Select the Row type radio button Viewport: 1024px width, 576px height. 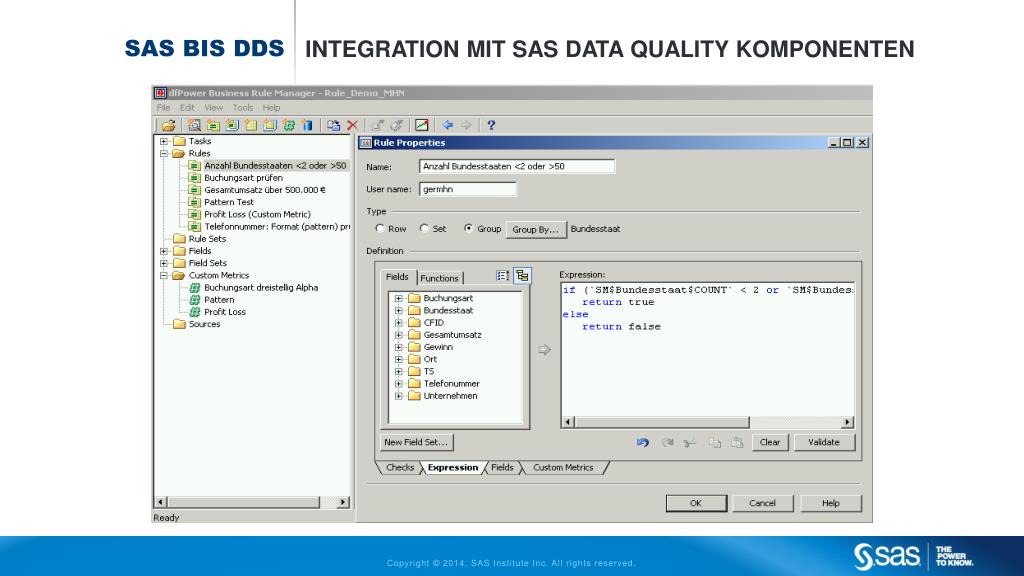pos(380,229)
